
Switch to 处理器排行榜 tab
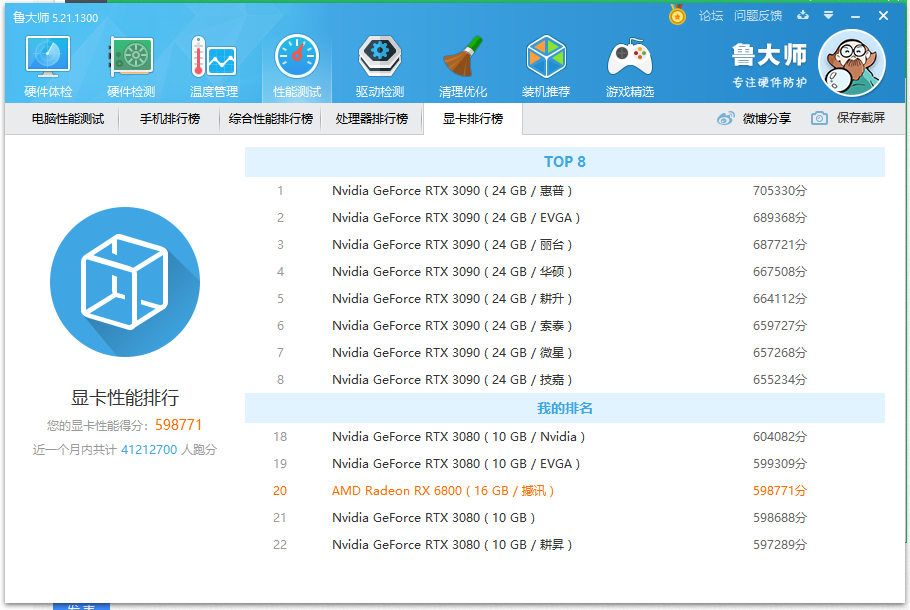[371, 119]
